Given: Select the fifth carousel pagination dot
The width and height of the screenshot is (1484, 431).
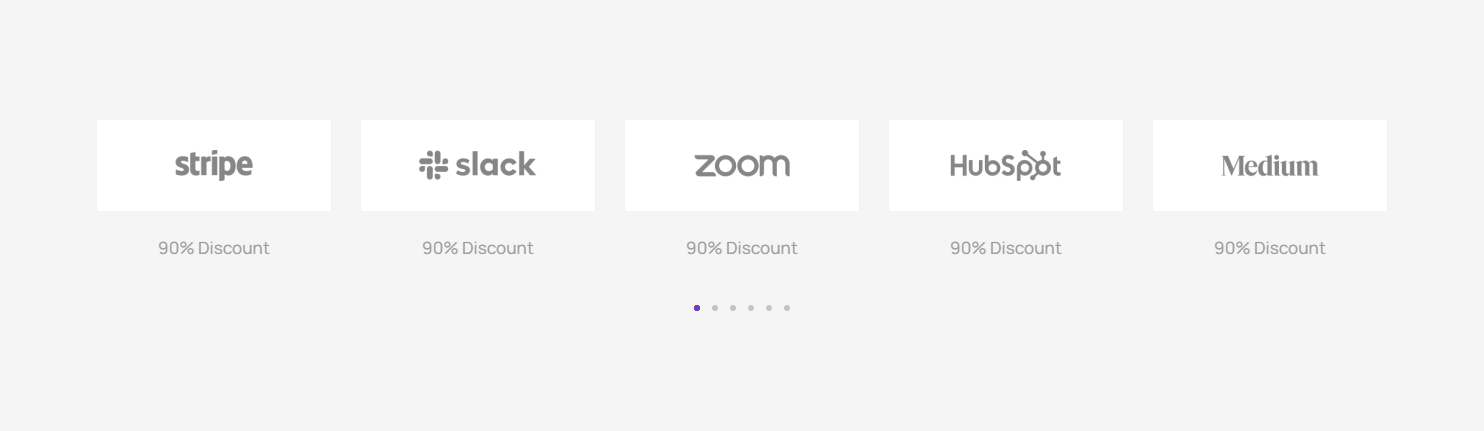Looking at the screenshot, I should (x=769, y=308).
